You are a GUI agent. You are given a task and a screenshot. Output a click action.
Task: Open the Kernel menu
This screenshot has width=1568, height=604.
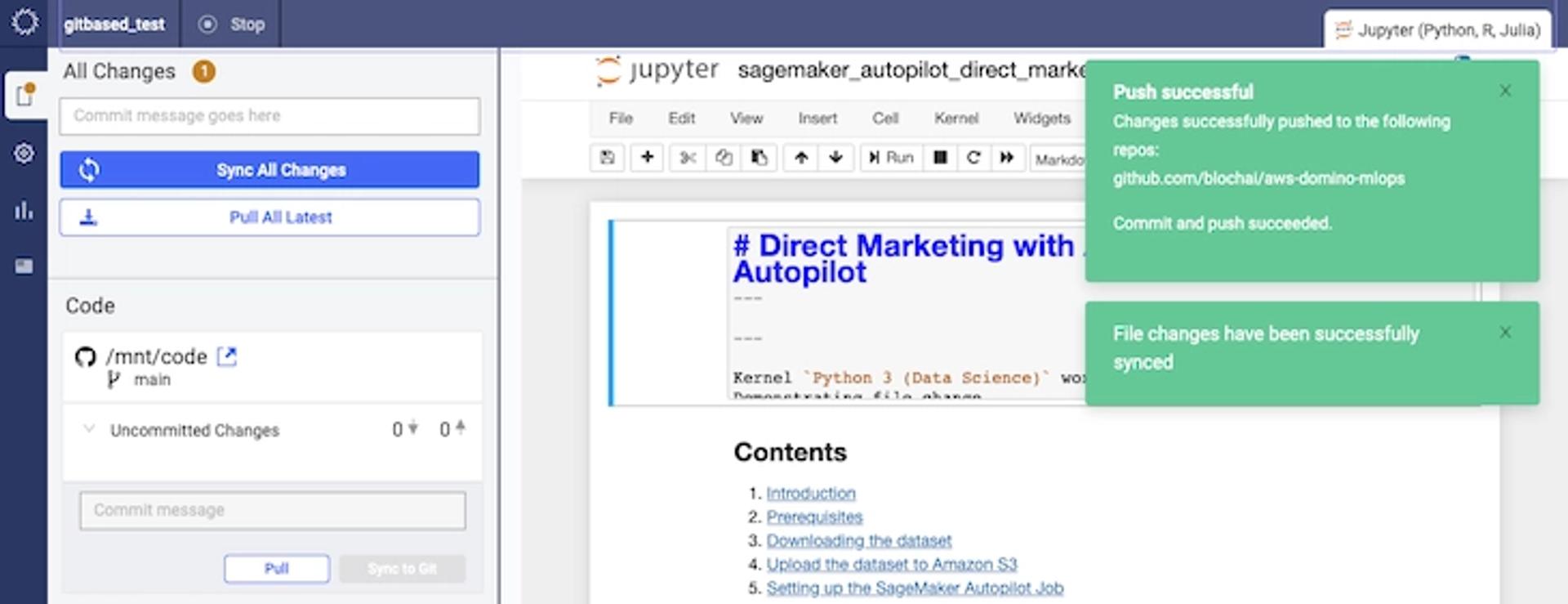pos(955,119)
